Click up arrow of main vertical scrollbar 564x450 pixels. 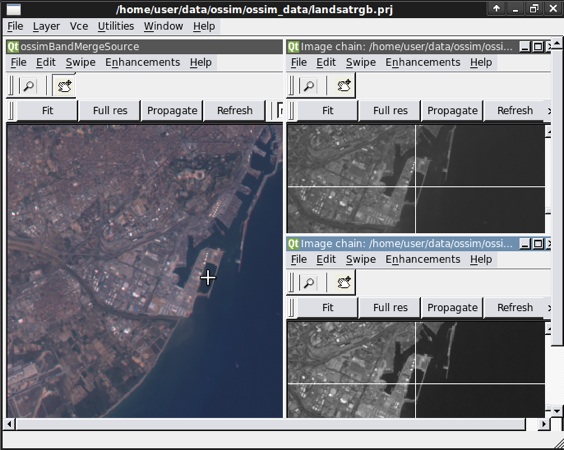tap(557, 44)
